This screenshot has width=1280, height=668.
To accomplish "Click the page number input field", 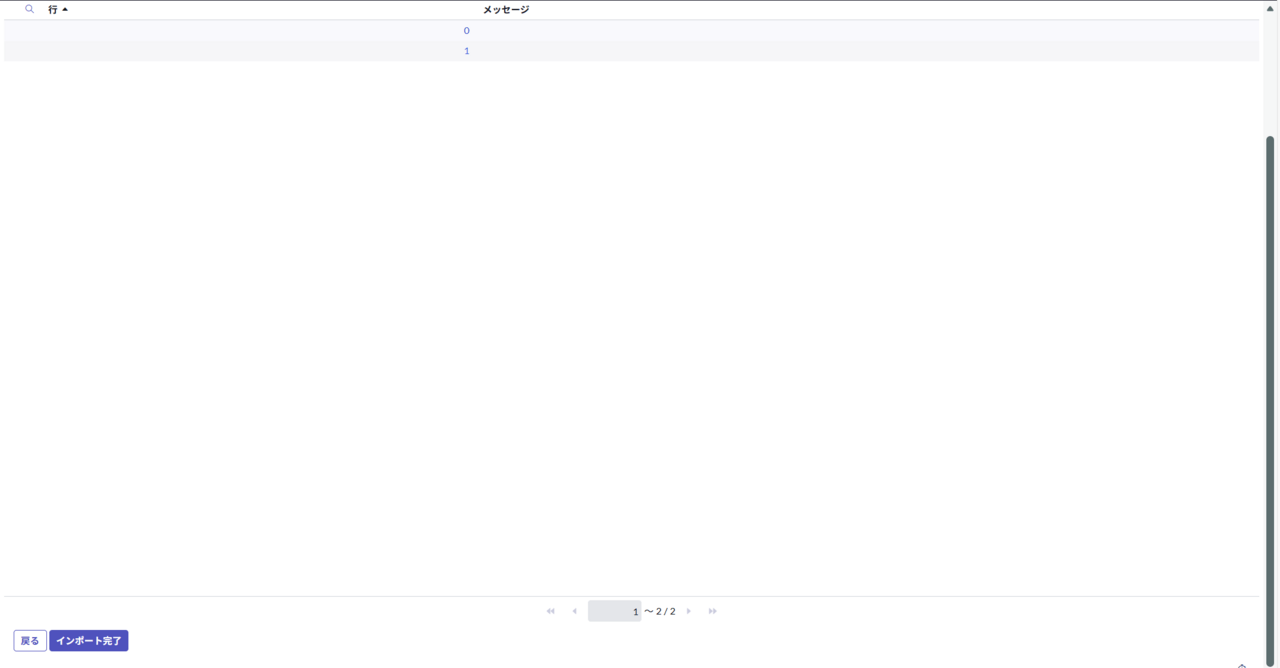I will 614,611.
